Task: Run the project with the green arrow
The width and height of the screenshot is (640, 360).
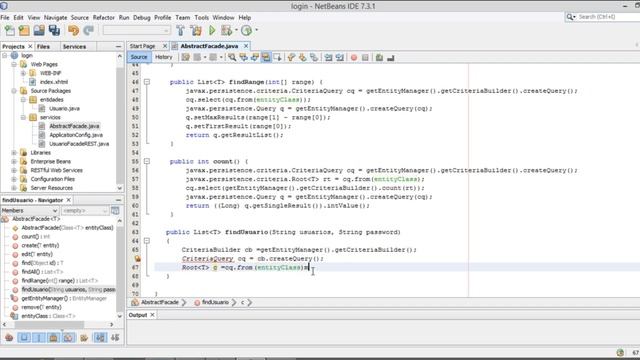Action: coord(212,30)
